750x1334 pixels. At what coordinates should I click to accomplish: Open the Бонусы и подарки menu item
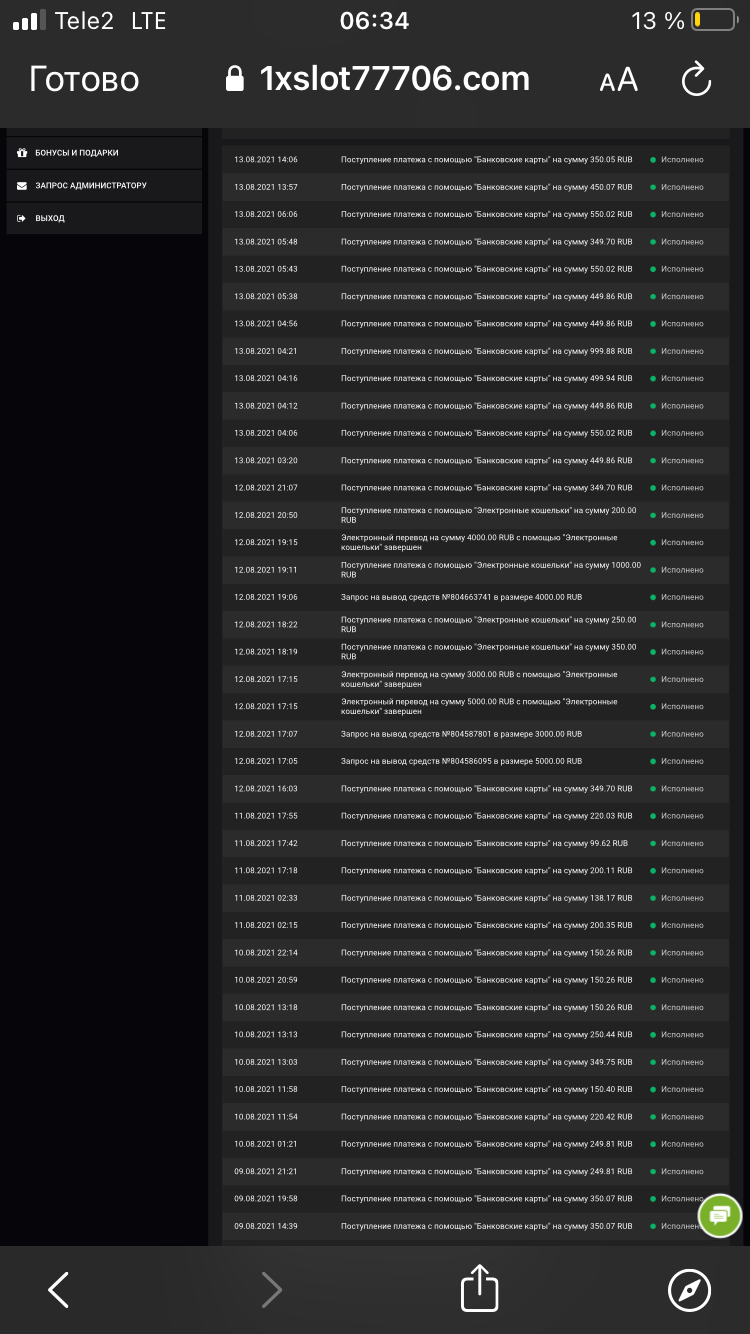pos(104,153)
